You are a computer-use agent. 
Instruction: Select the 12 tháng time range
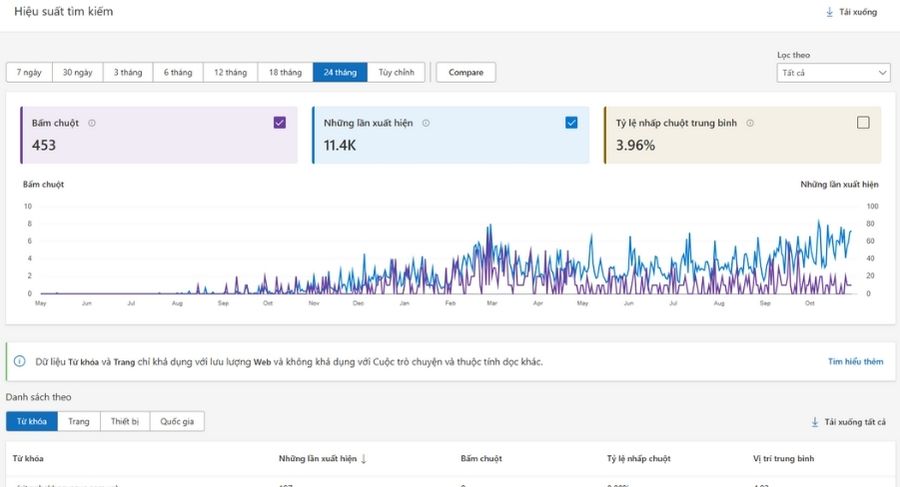point(229,72)
